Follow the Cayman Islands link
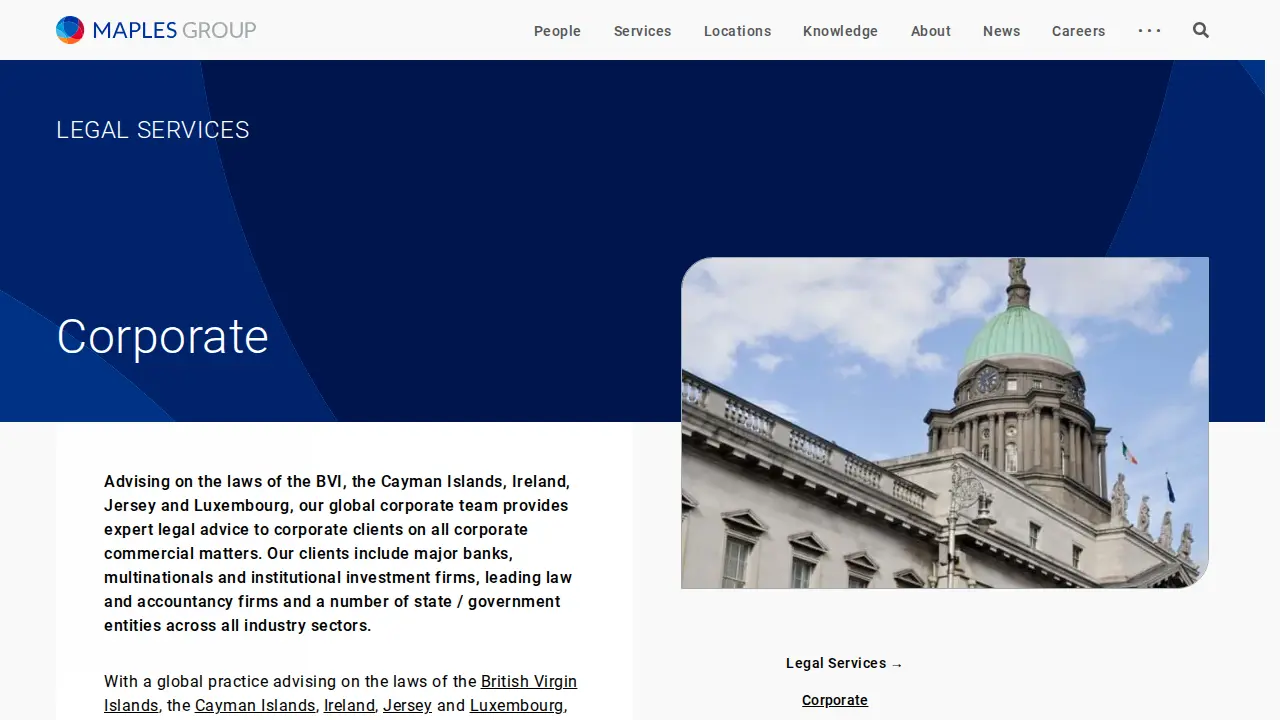The width and height of the screenshot is (1280, 720). point(255,705)
